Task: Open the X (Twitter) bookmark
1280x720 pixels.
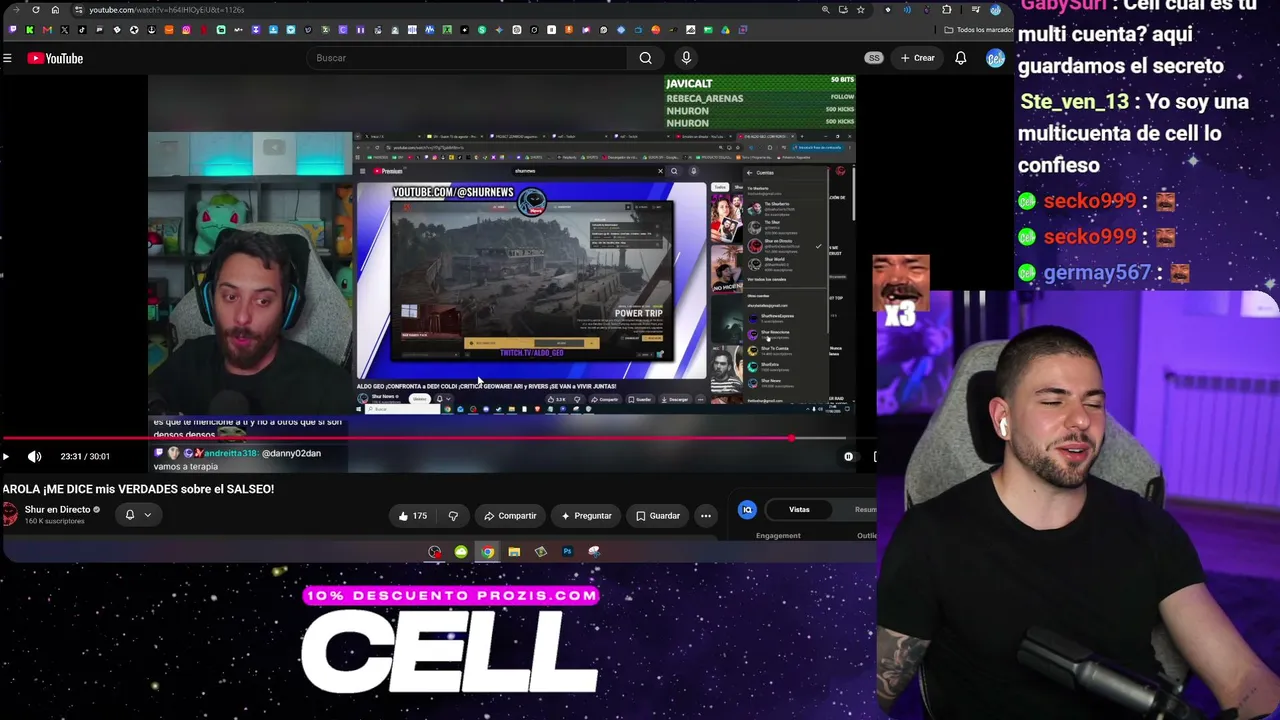Action: tap(63, 30)
